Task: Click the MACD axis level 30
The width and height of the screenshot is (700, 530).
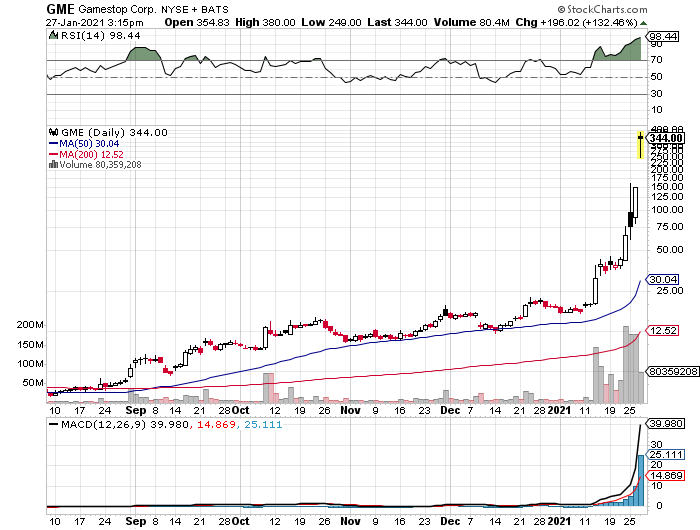Action: click(656, 445)
